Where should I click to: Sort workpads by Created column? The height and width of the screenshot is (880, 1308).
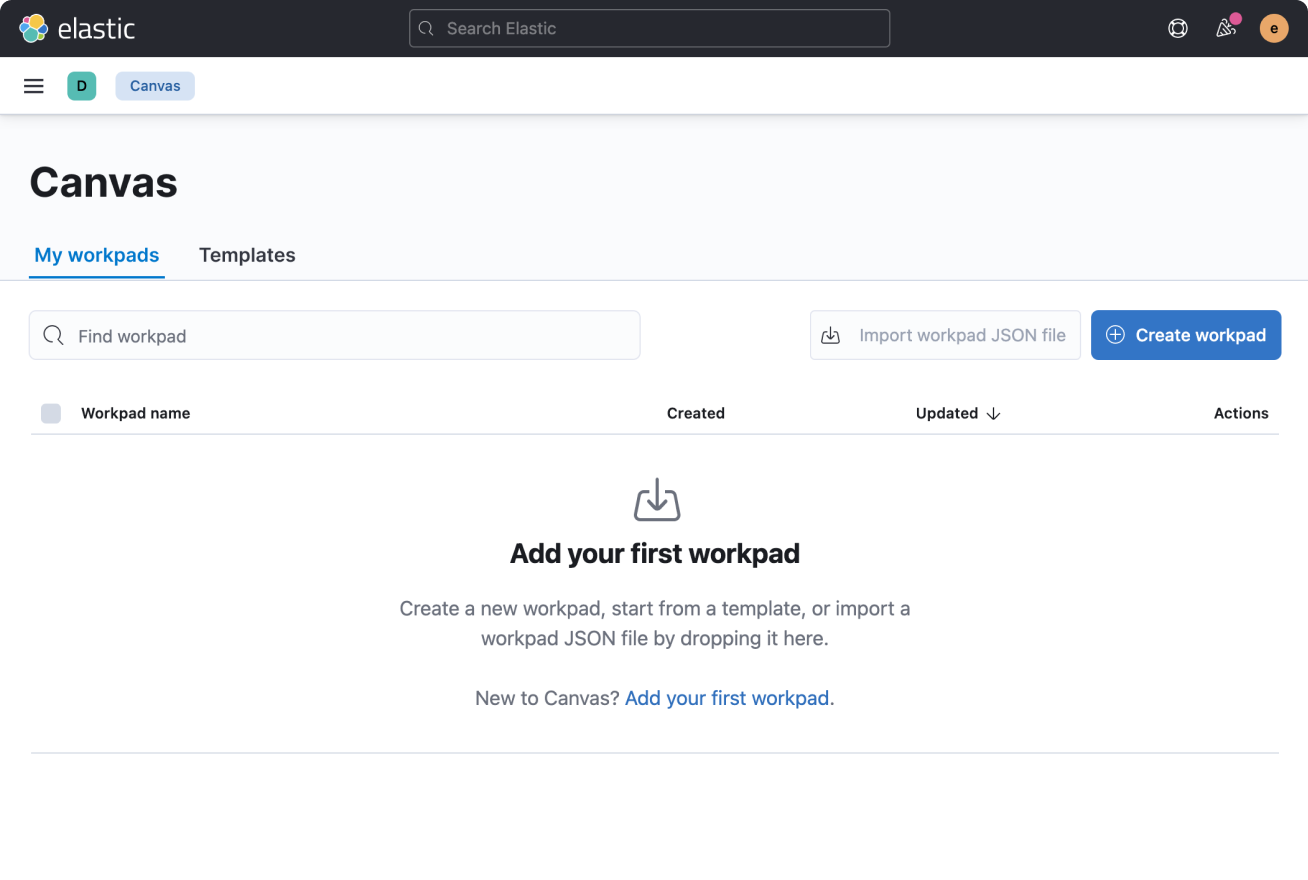point(695,413)
